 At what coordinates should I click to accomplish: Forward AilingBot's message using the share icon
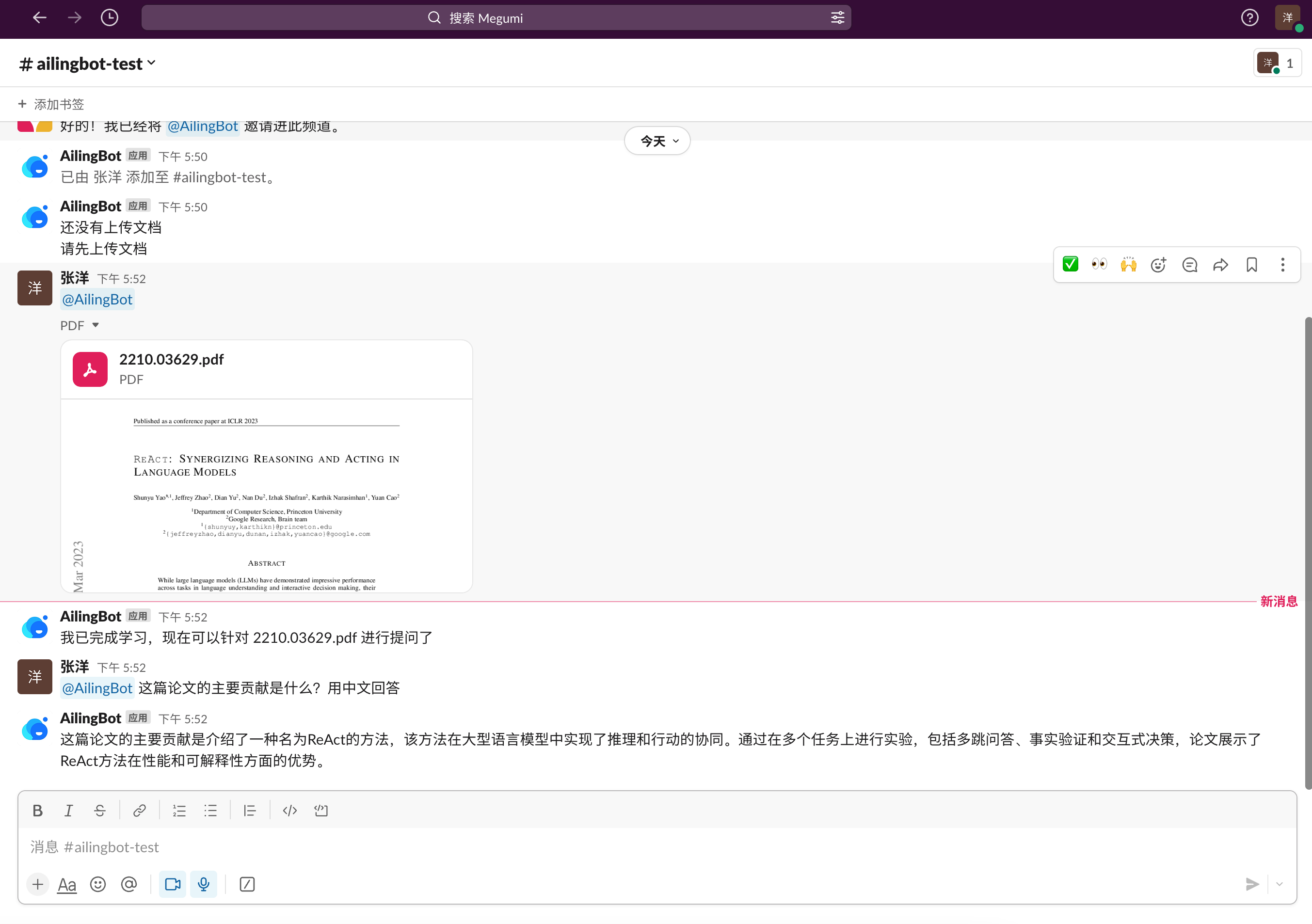pyautogui.click(x=1220, y=265)
